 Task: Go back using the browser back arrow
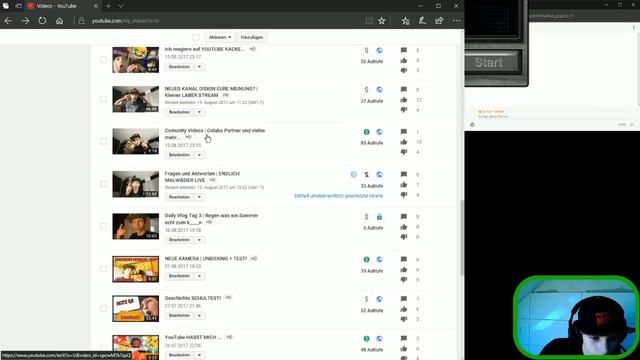tap(8, 21)
